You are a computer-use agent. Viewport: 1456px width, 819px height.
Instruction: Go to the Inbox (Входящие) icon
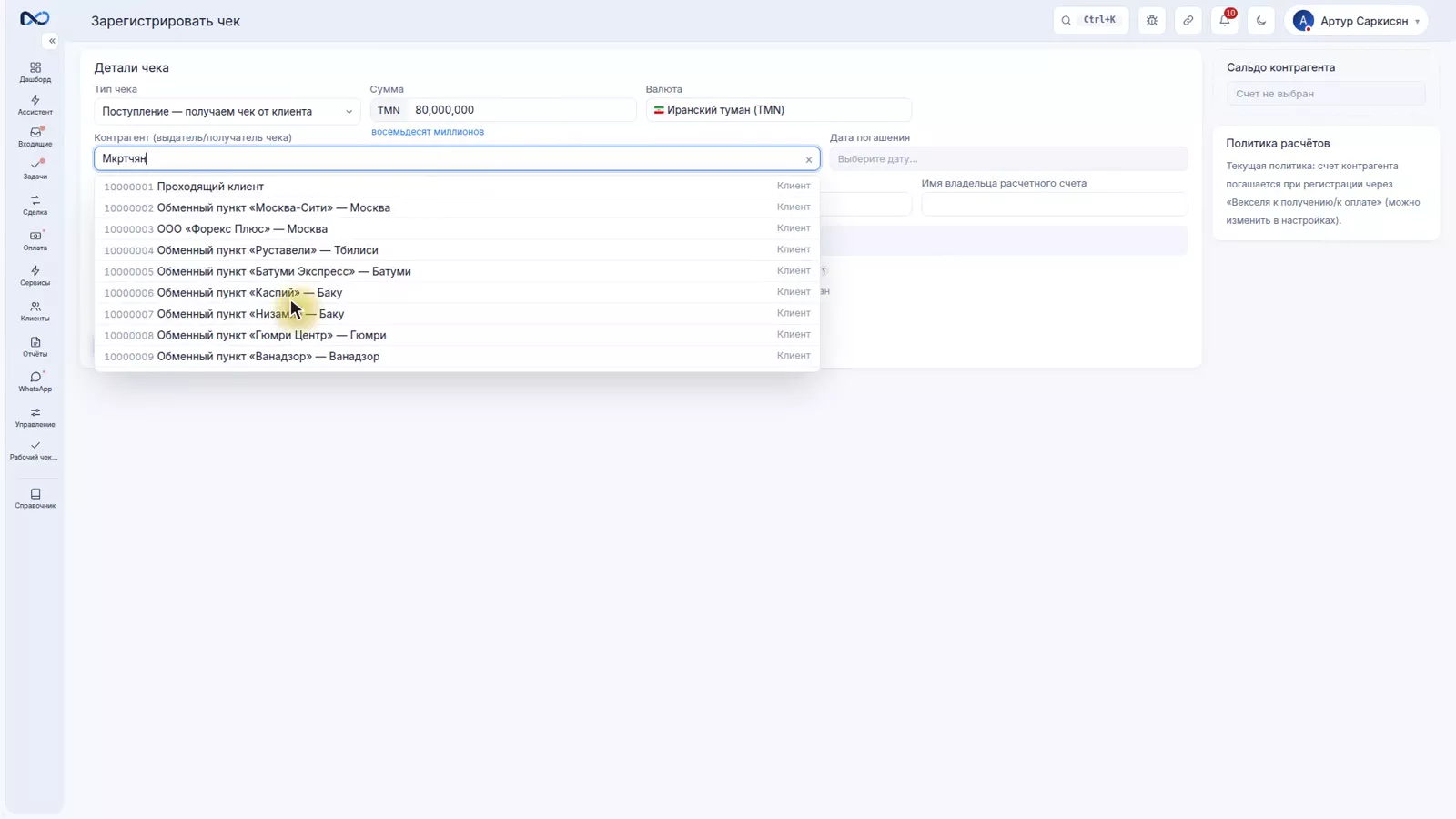point(35,136)
